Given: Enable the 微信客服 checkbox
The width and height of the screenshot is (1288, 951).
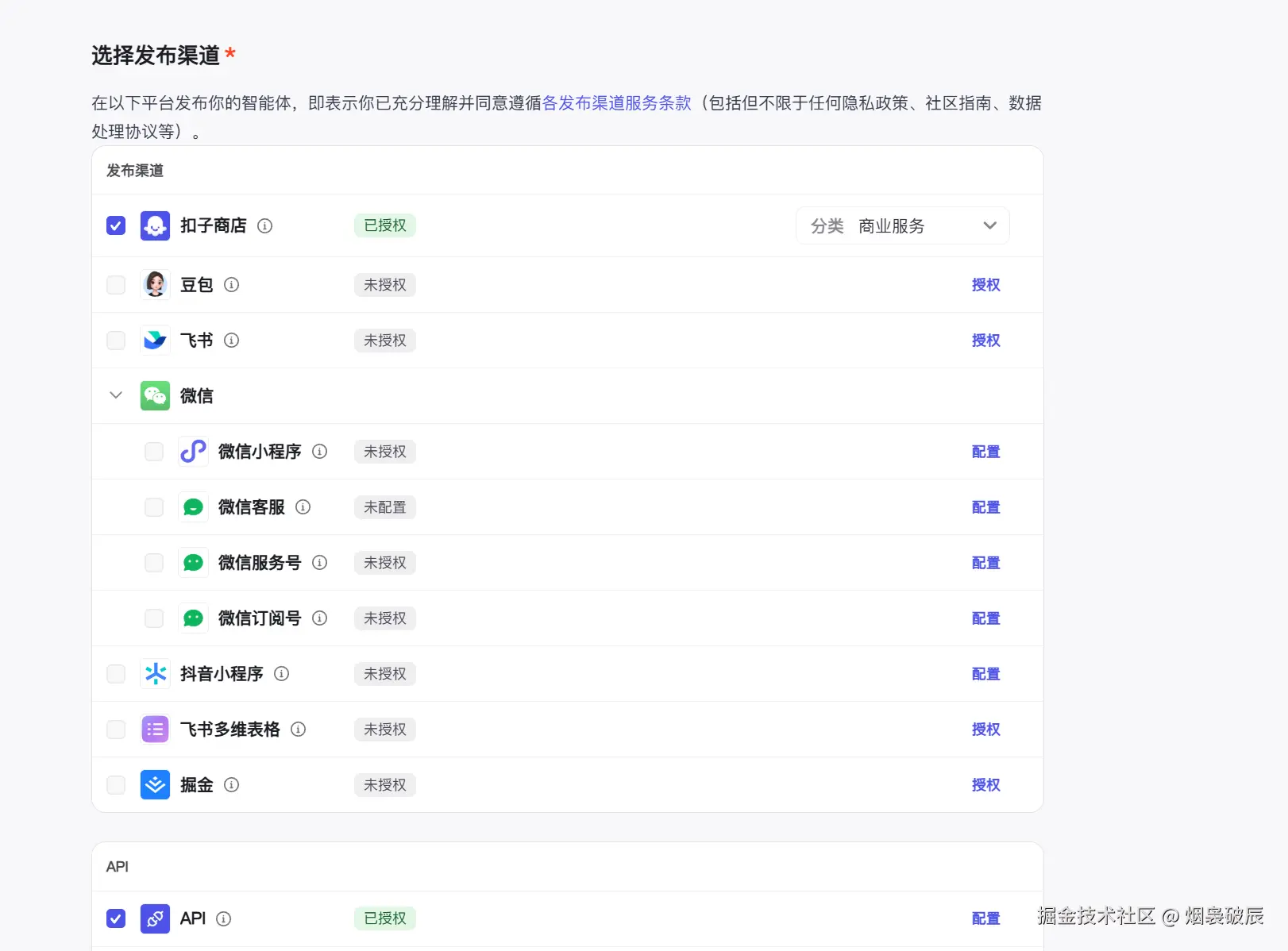Looking at the screenshot, I should click(x=154, y=506).
